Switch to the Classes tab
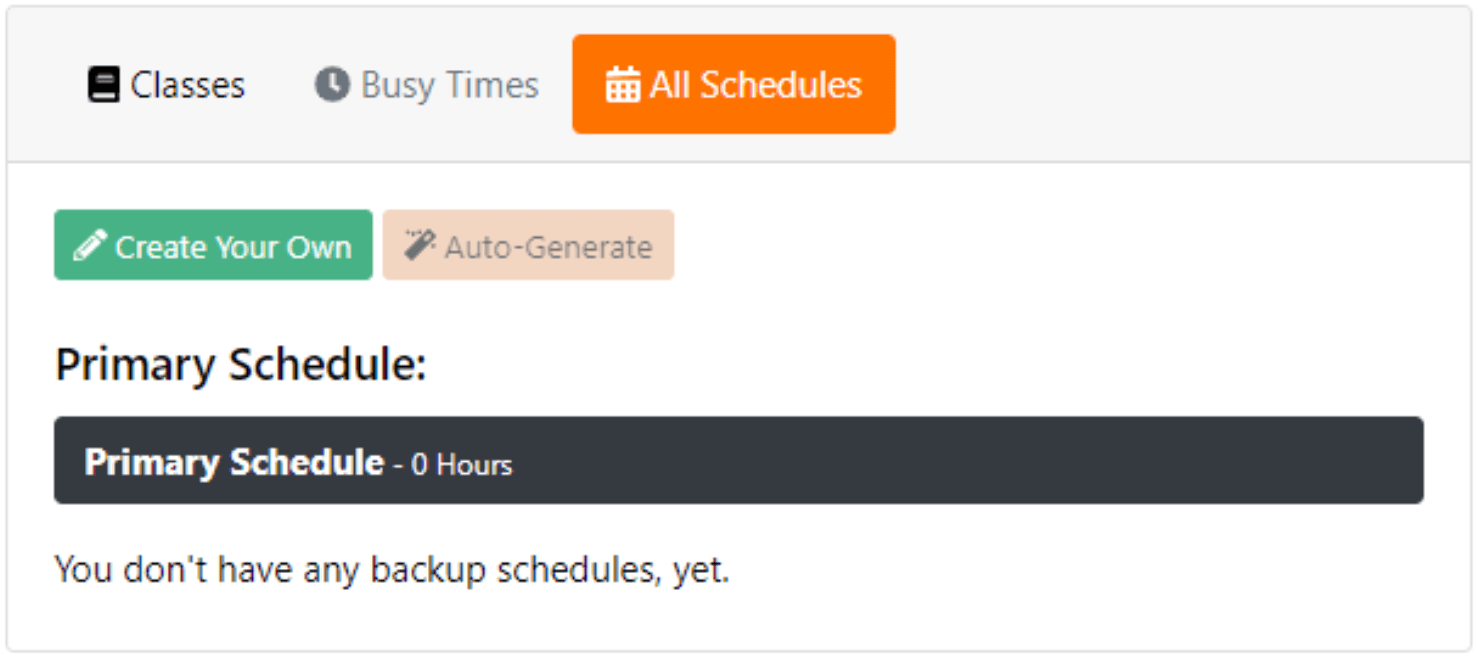 click(166, 85)
